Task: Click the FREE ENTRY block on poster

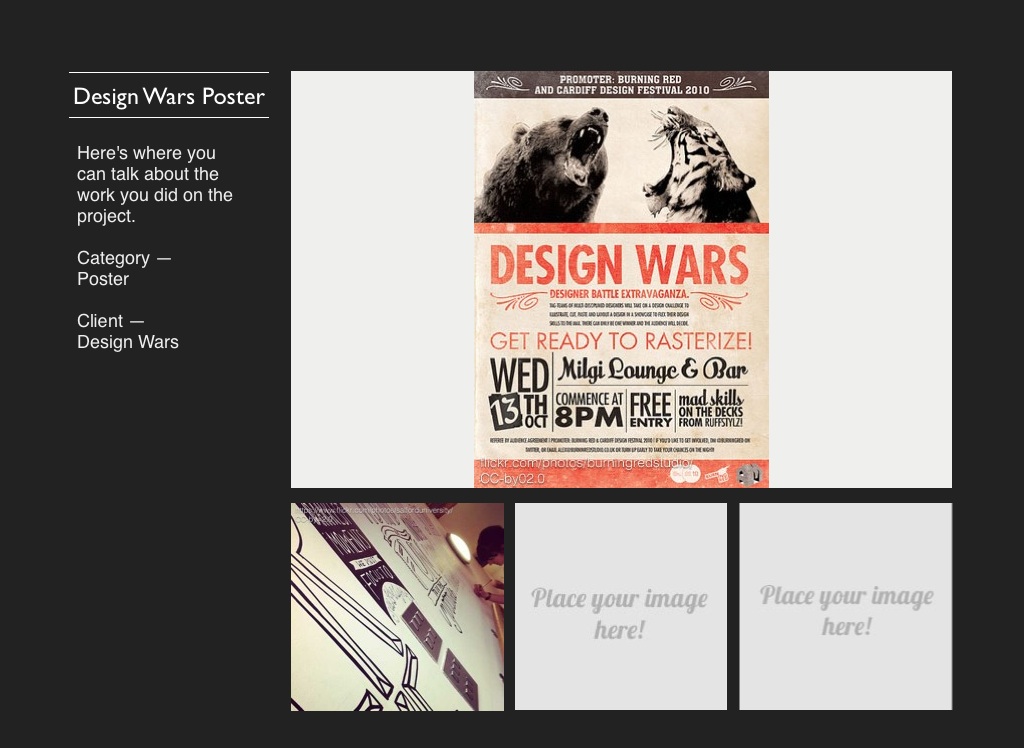Action: [x=651, y=410]
